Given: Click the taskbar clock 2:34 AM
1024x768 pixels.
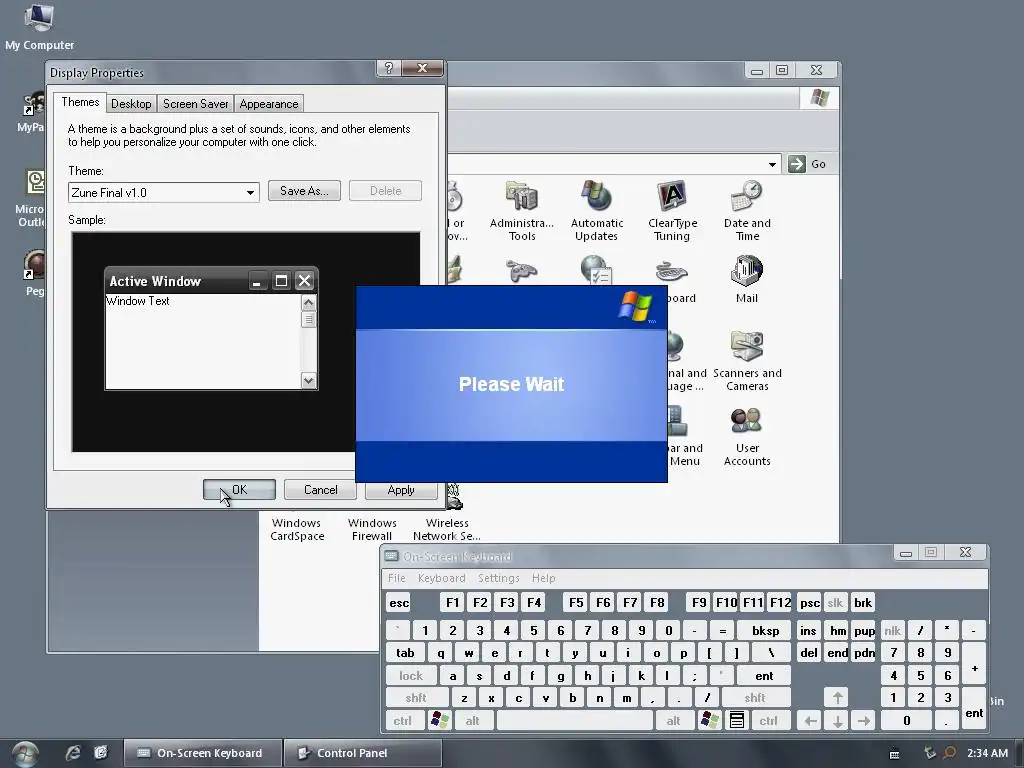Looking at the screenshot, I should (x=987, y=753).
